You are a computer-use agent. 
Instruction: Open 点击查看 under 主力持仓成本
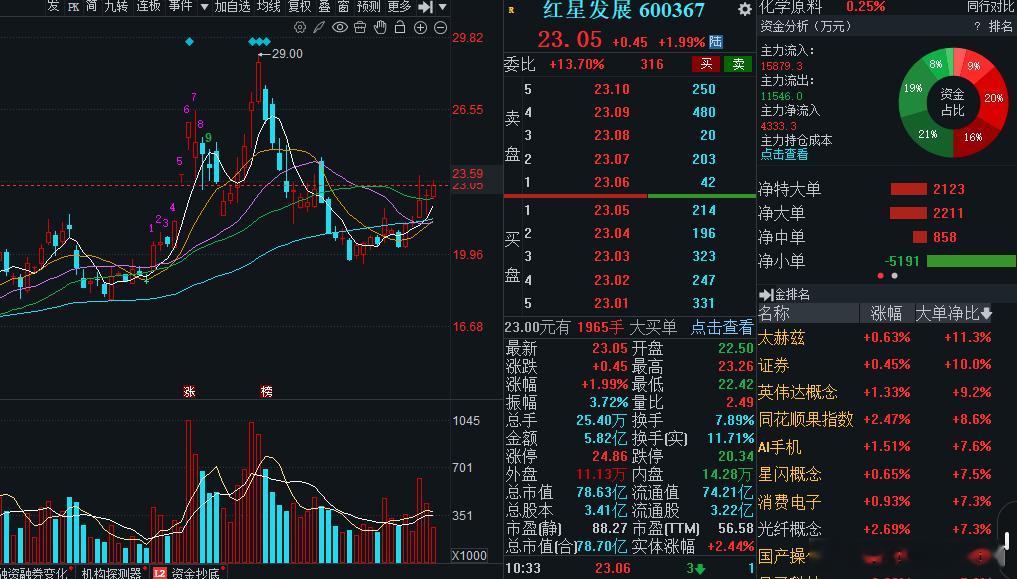(x=784, y=154)
